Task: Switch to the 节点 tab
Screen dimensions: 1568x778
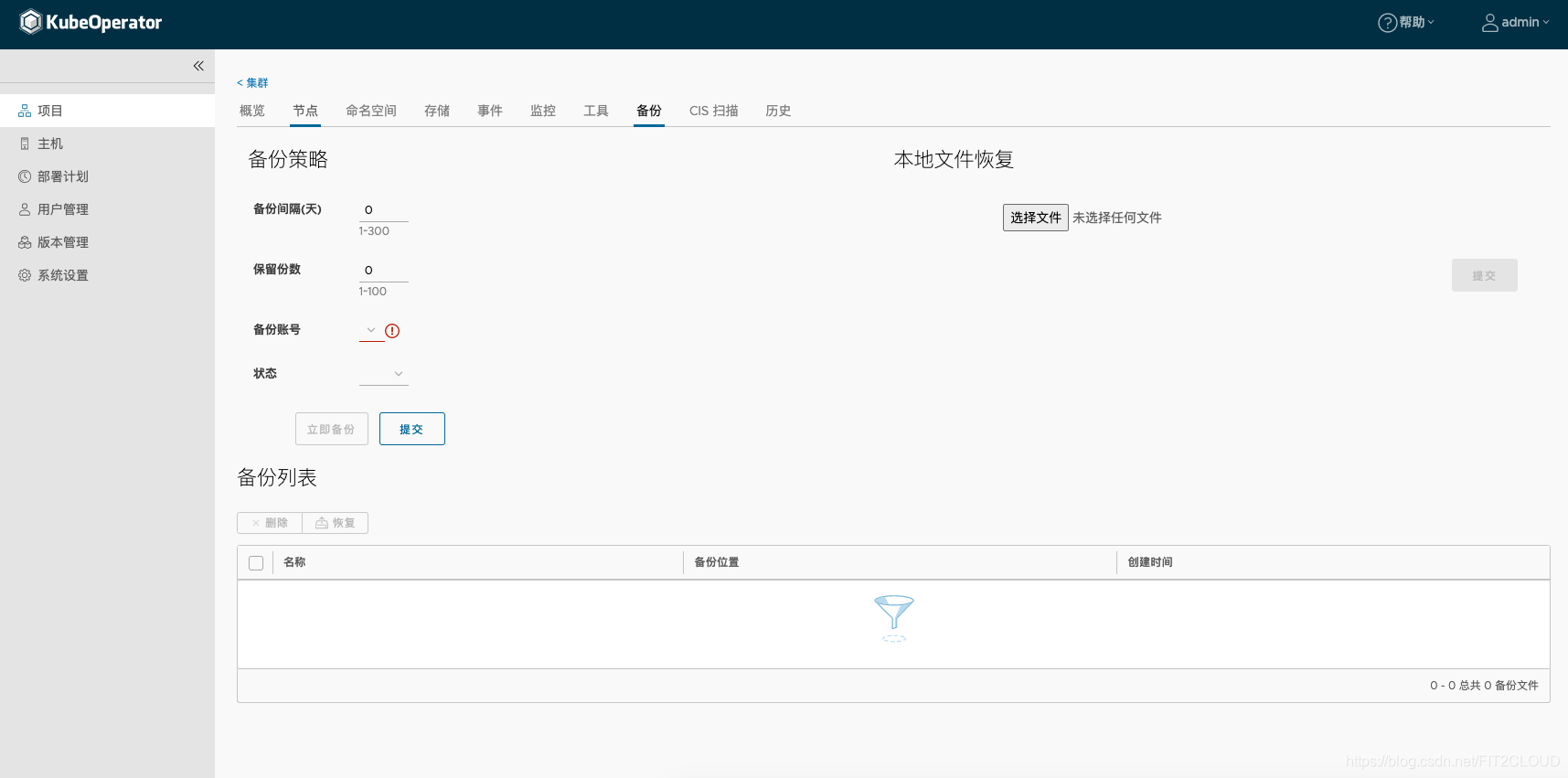Action: point(305,111)
